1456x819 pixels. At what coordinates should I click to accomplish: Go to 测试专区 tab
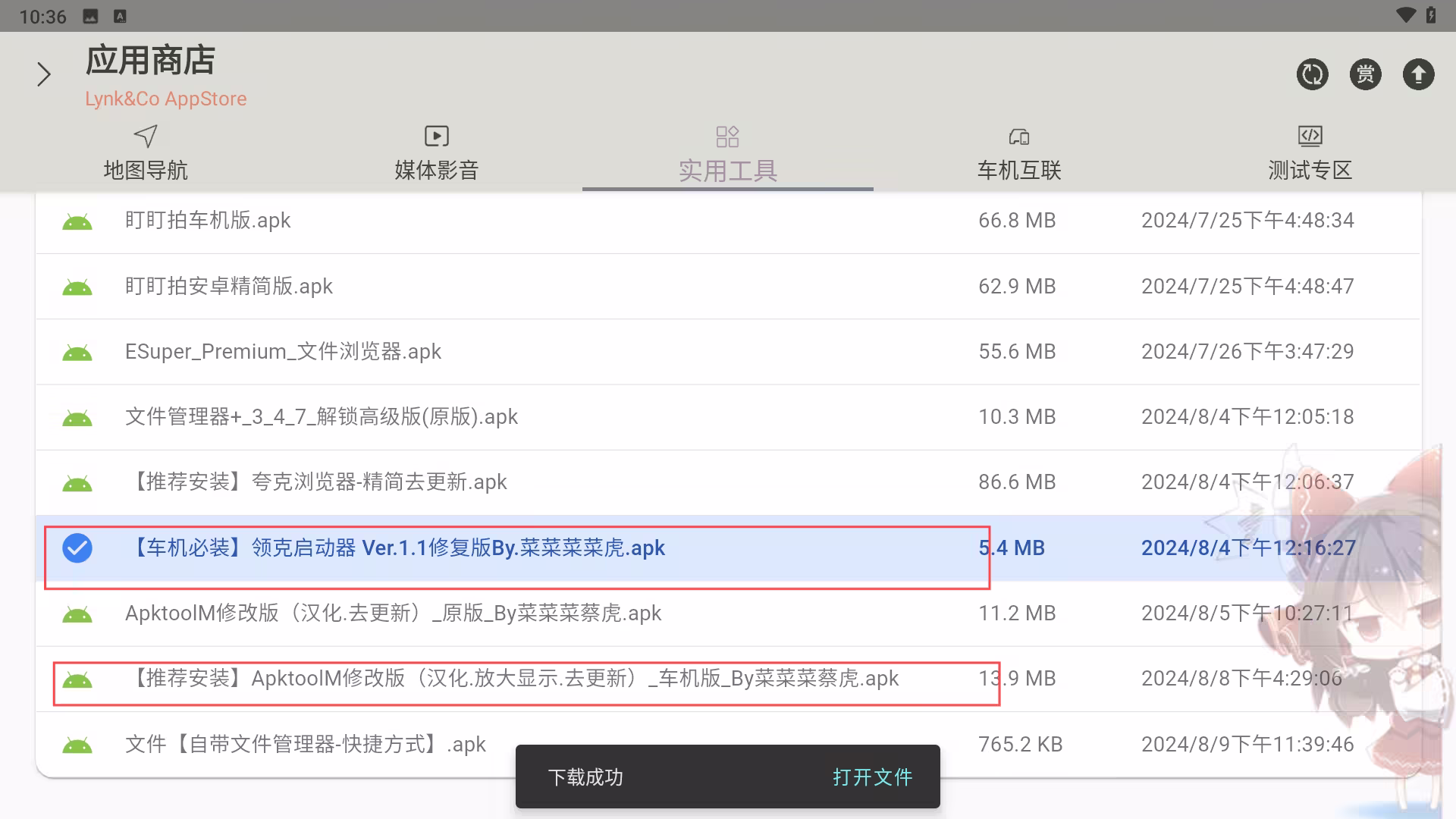pyautogui.click(x=1310, y=154)
